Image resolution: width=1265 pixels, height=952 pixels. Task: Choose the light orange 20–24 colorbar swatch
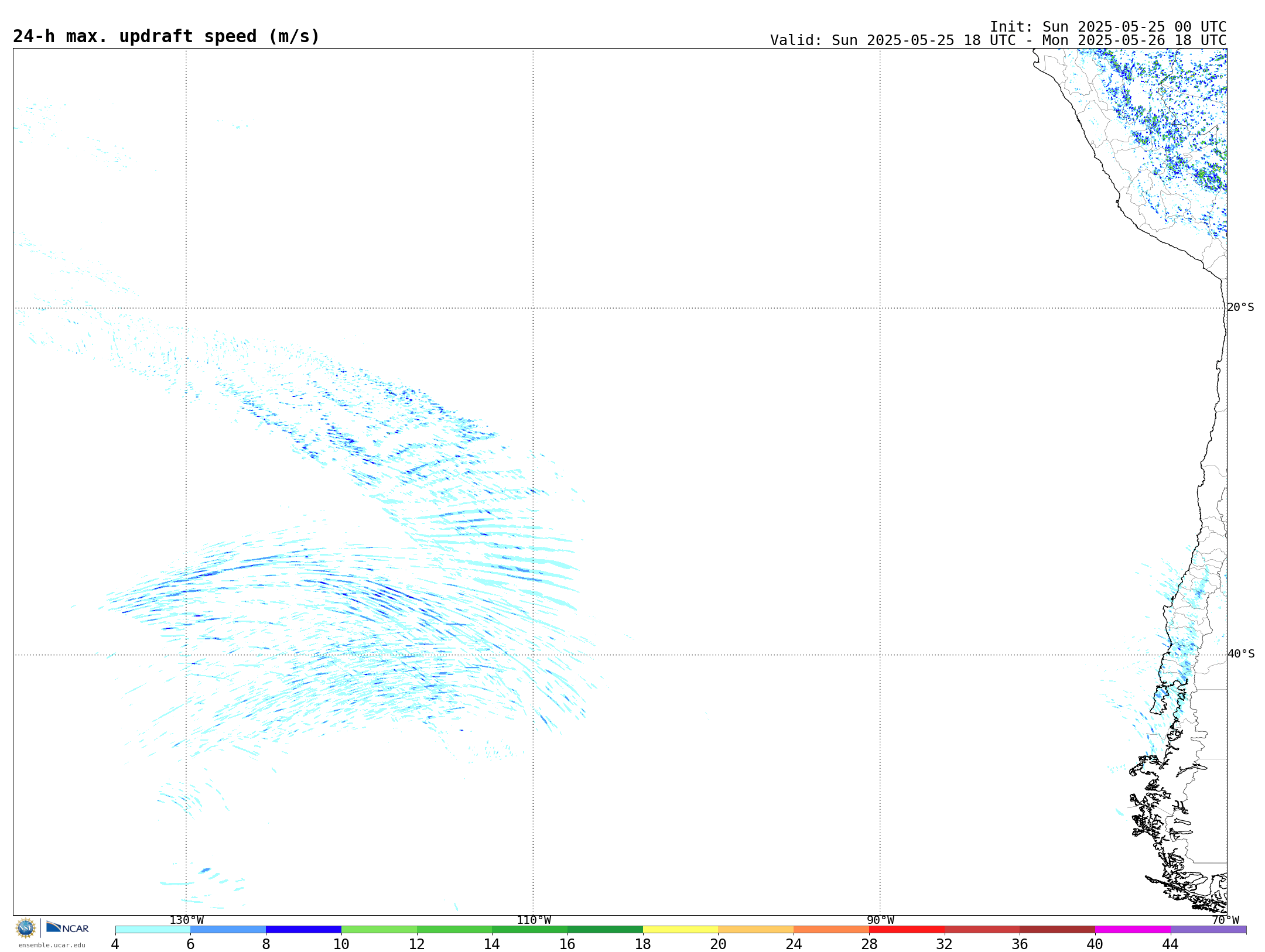tap(756, 930)
